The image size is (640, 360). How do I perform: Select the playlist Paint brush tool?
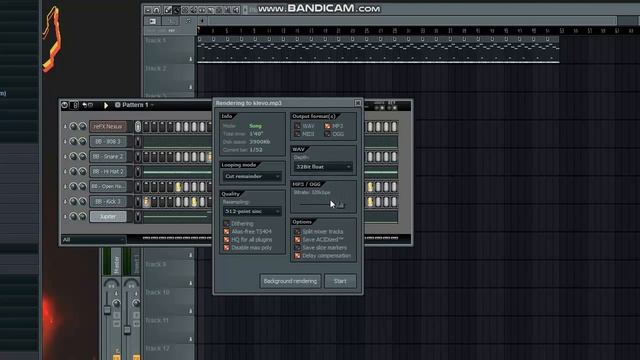click(176, 10)
